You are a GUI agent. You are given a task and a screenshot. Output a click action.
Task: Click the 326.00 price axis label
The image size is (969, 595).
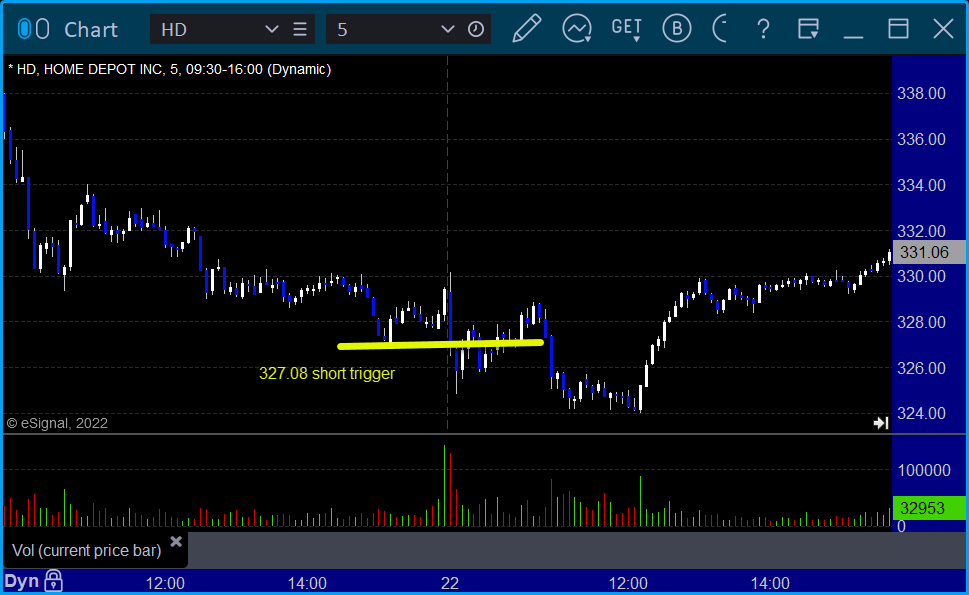[921, 368]
